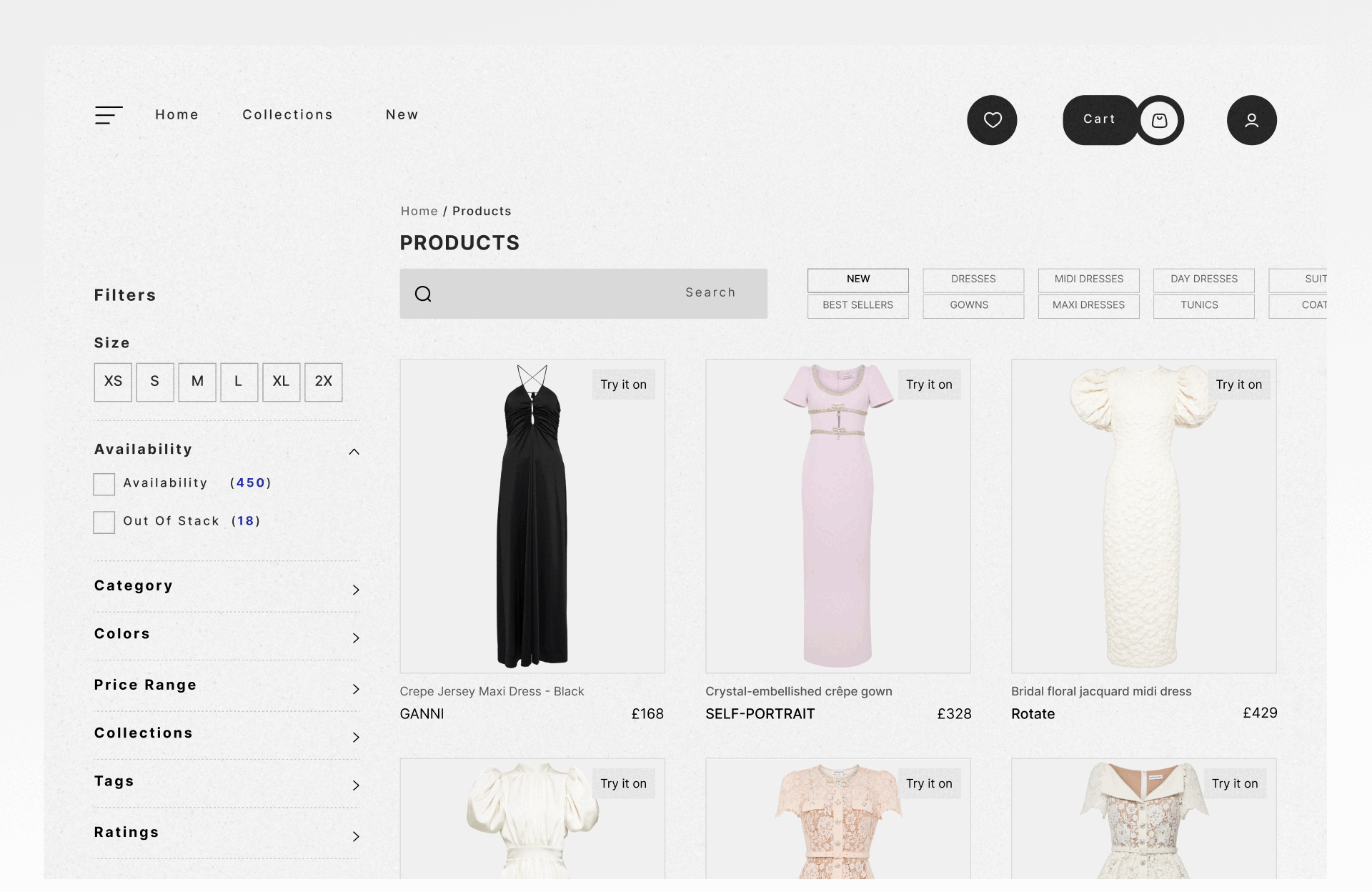Select size XS filter box
This screenshot has width=1372, height=892.
[113, 382]
